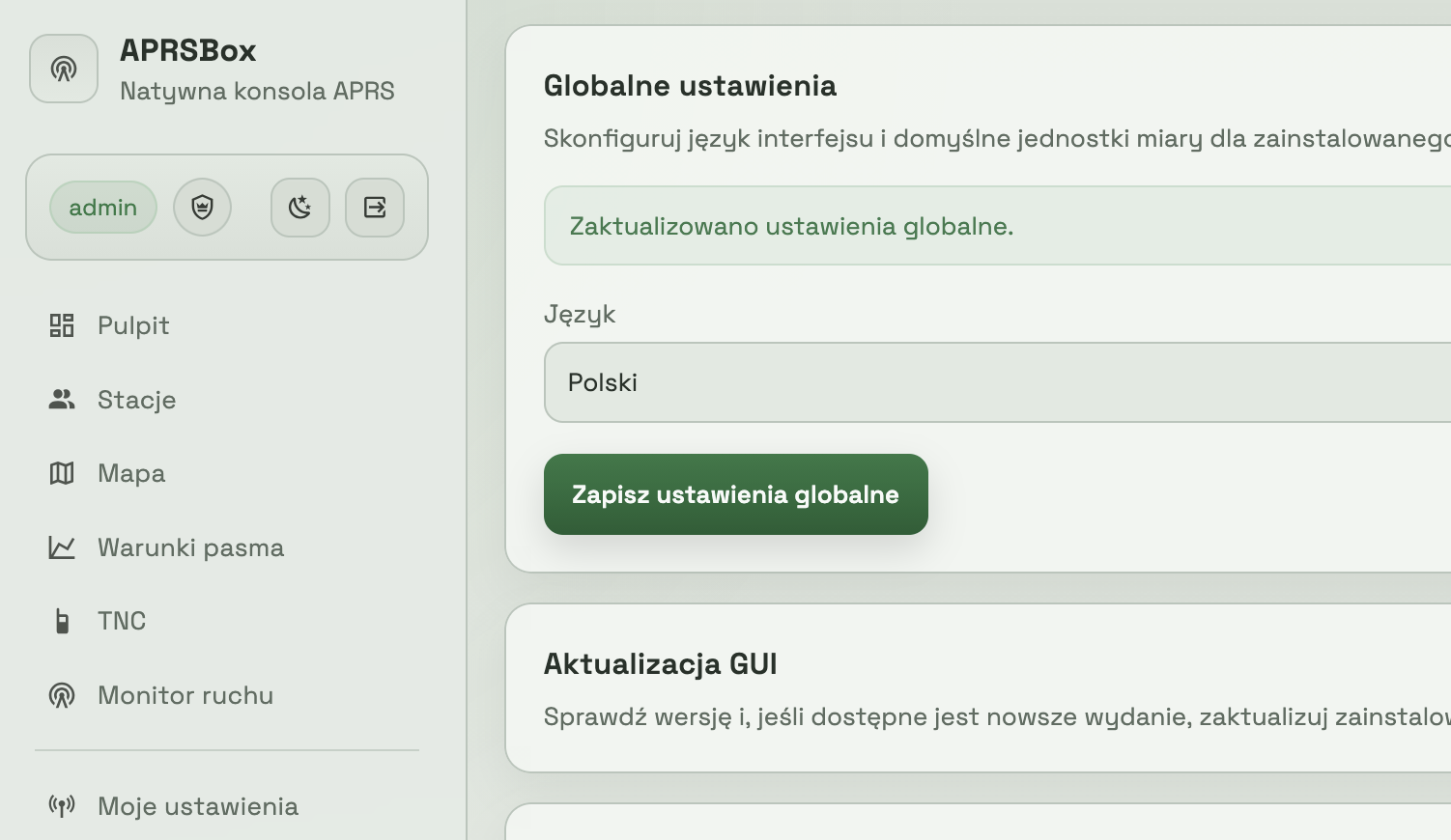Log out using the exit arrow icon
The height and width of the screenshot is (840, 1451).
coord(375,207)
